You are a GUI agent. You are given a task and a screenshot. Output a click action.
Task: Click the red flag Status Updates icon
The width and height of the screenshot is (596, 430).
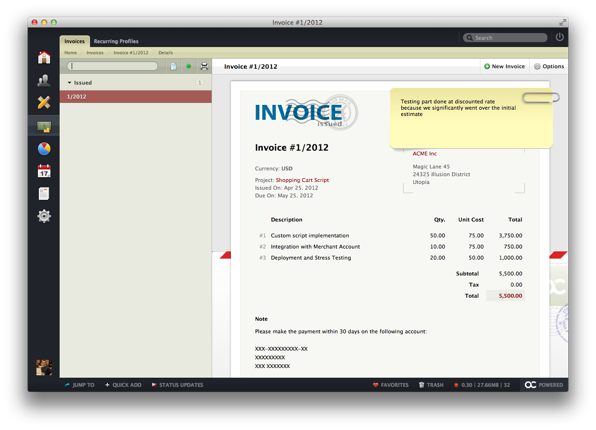tap(154, 385)
